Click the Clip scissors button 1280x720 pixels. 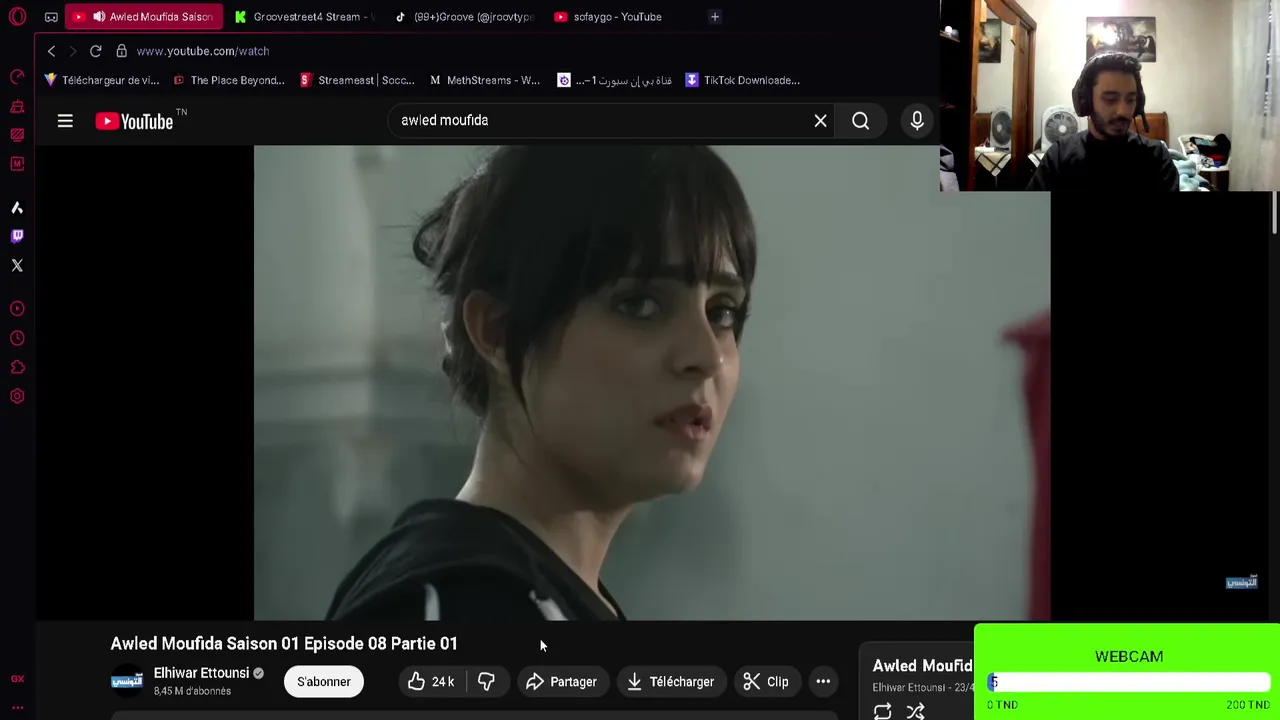tap(766, 682)
